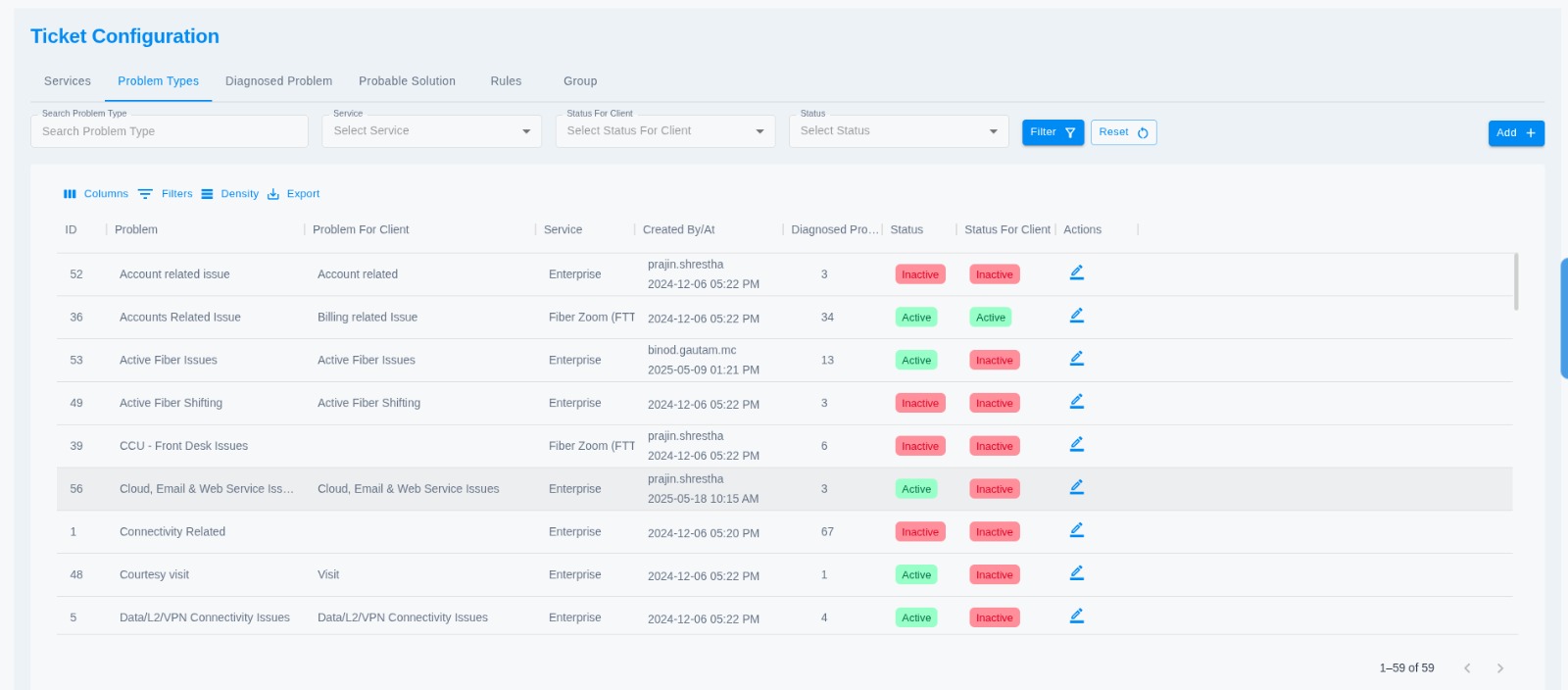The image size is (1568, 690).
Task: Reset the search filters
Action: pos(1123,132)
